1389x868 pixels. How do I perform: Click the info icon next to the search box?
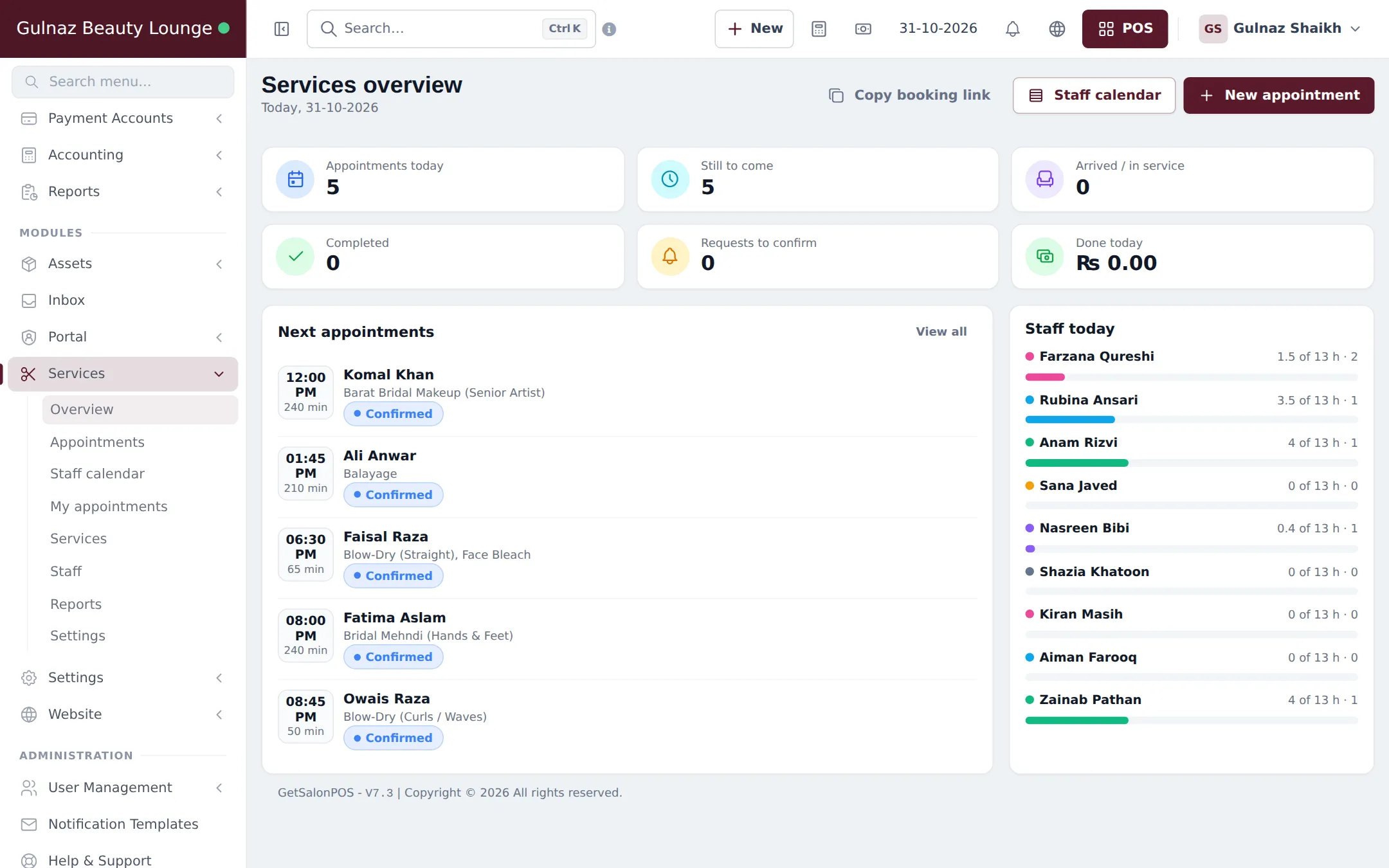pyautogui.click(x=609, y=29)
